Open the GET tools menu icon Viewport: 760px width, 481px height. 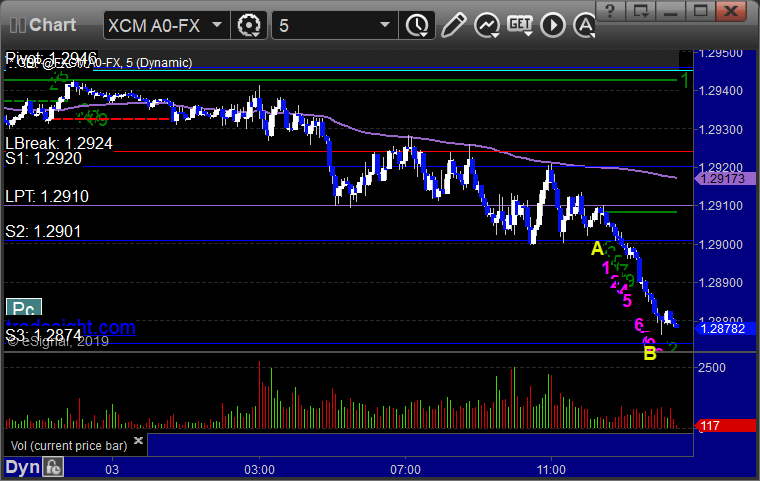520,25
